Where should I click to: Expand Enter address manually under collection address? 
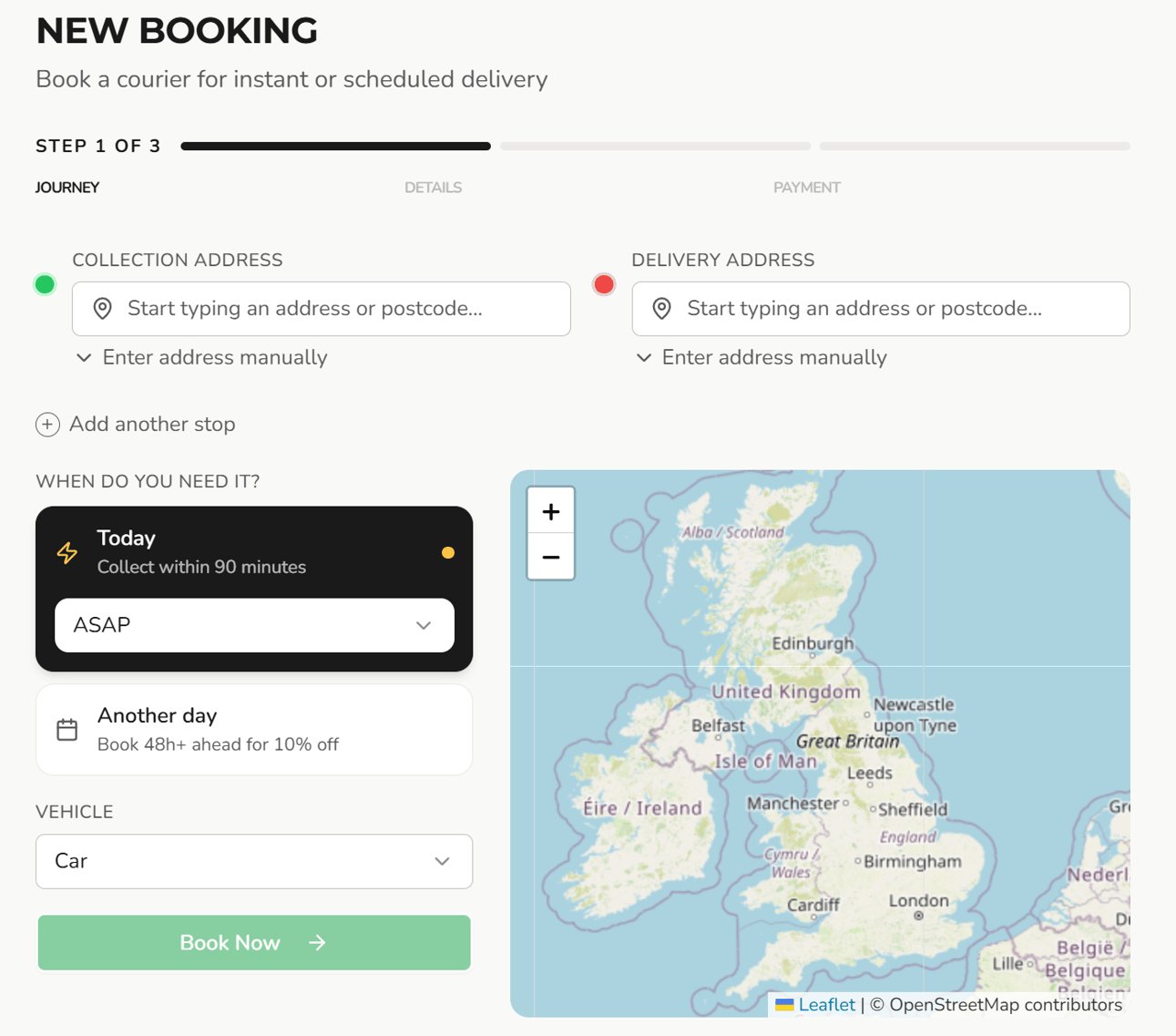(x=213, y=357)
